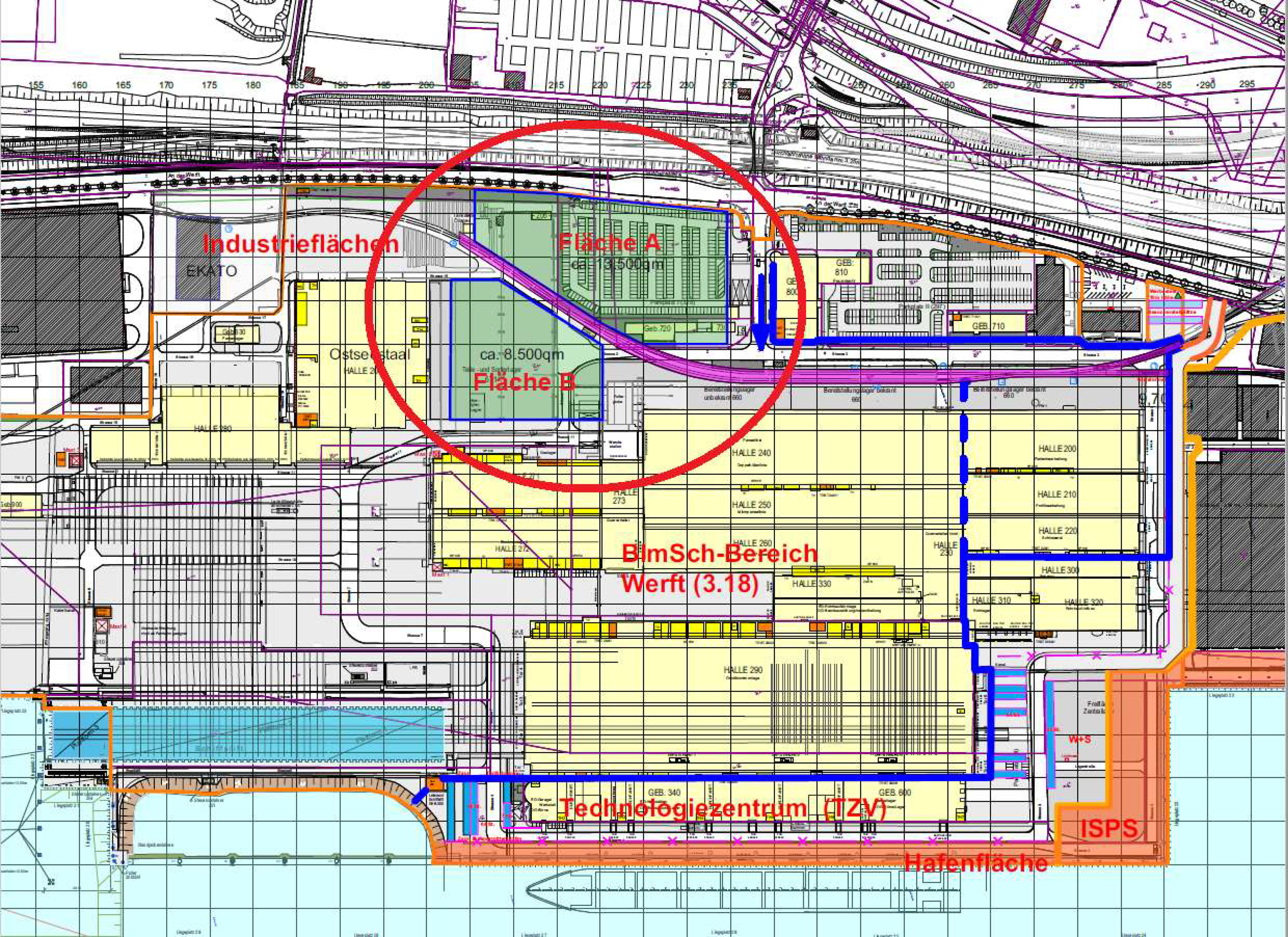Click the HALLE 240 label

pos(751,453)
